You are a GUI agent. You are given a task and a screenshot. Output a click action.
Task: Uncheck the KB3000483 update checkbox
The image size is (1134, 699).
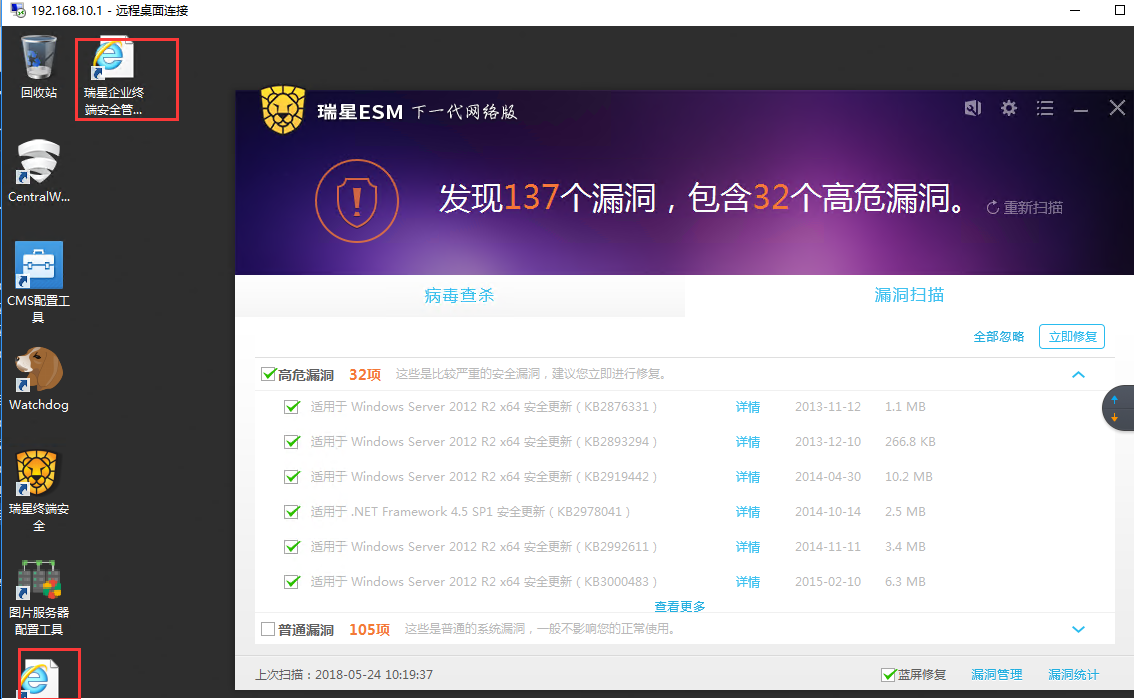pyautogui.click(x=292, y=582)
